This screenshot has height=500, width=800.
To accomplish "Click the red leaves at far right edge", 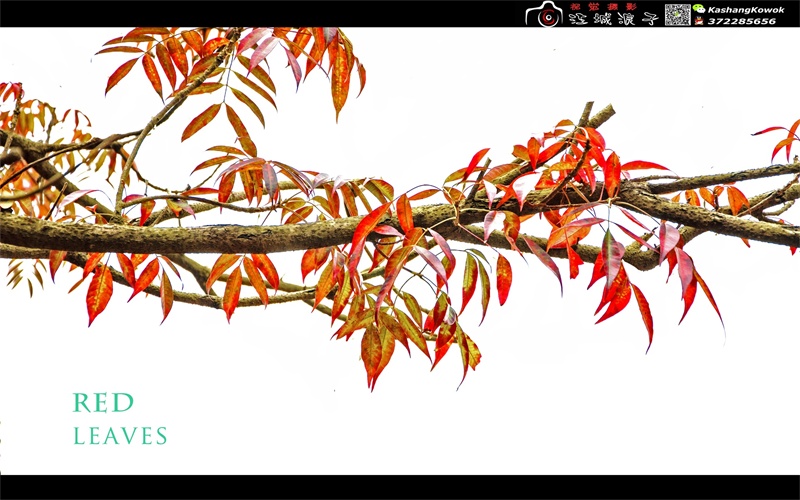I will pos(780,138).
